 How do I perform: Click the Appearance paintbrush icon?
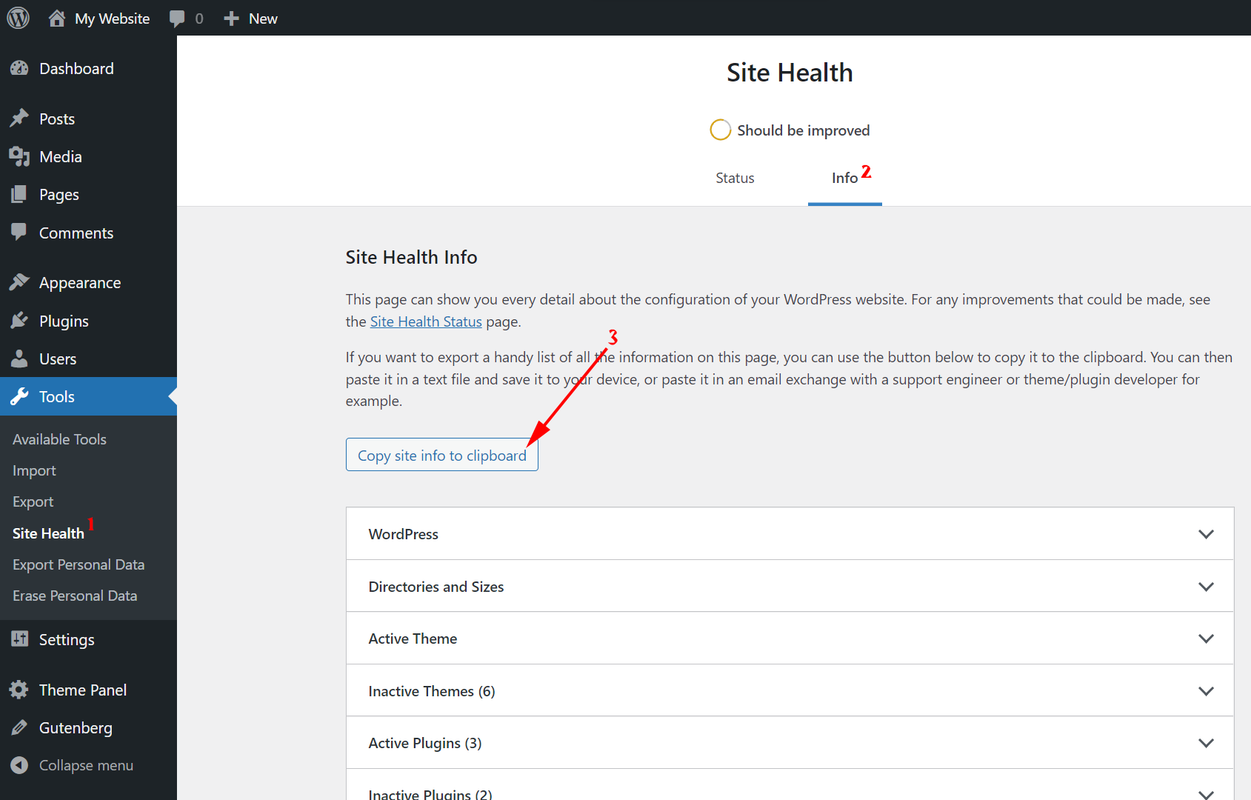[x=19, y=282]
